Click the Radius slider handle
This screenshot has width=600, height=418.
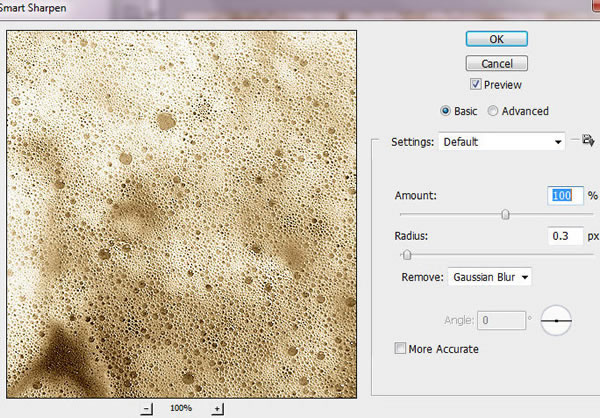point(407,255)
